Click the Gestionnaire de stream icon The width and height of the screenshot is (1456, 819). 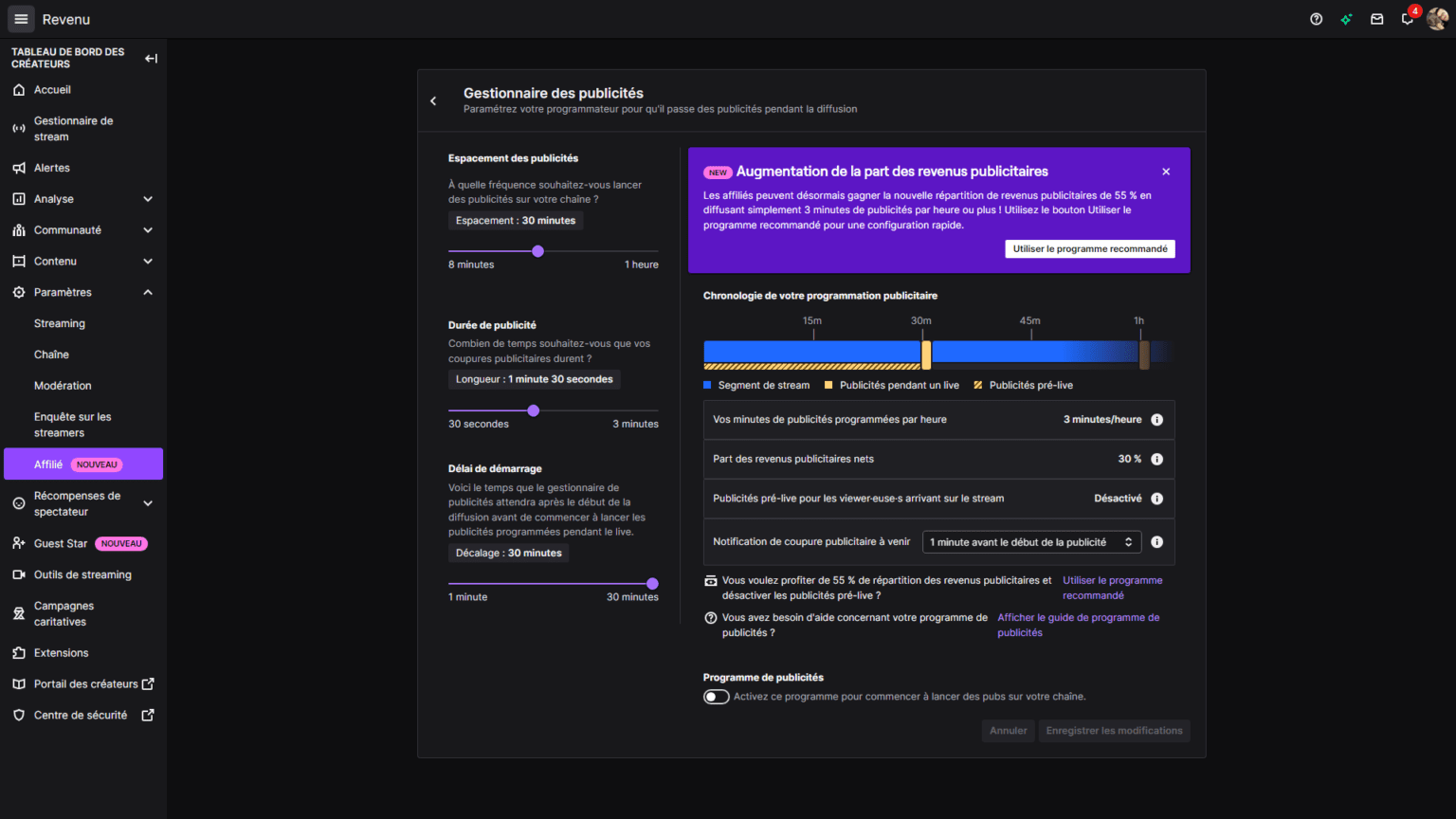pos(19,128)
